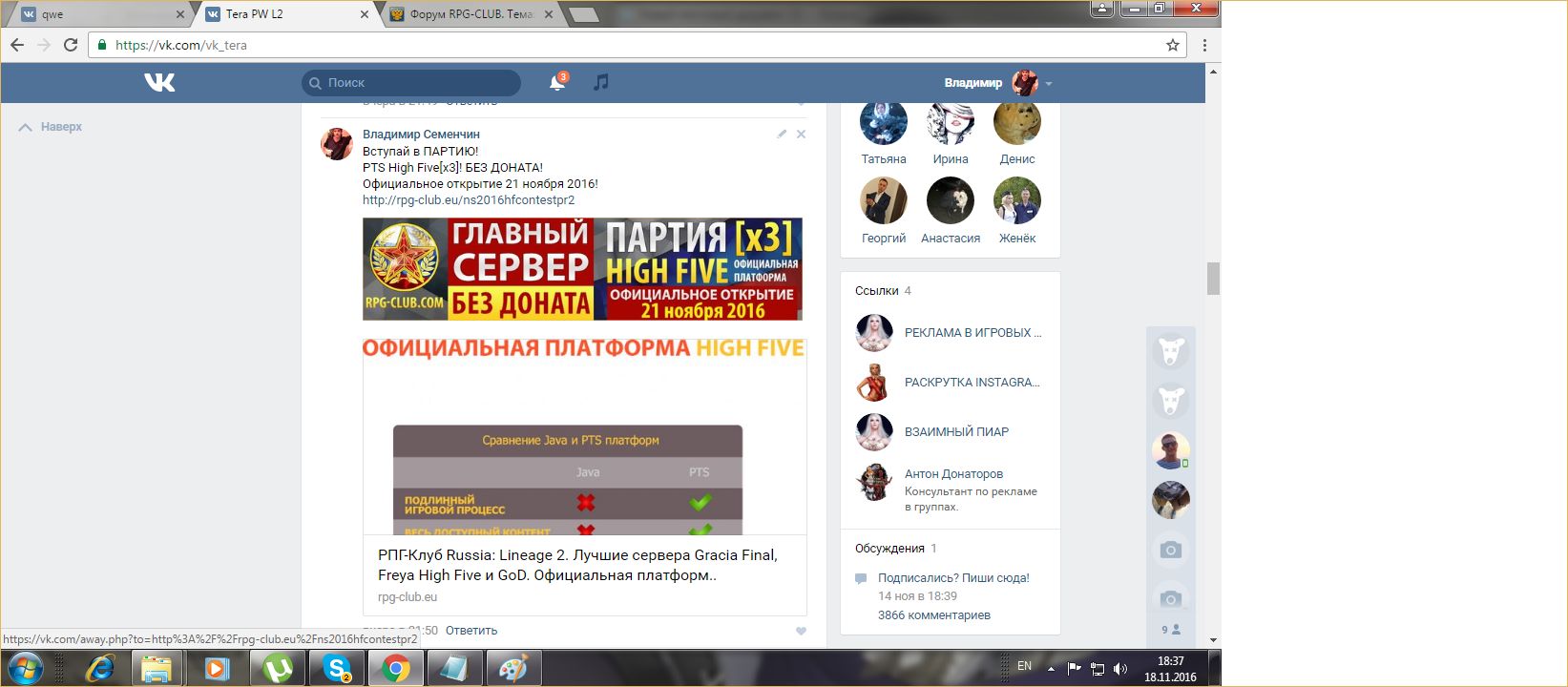
Task: Click Ответить under the post
Action: (471, 631)
